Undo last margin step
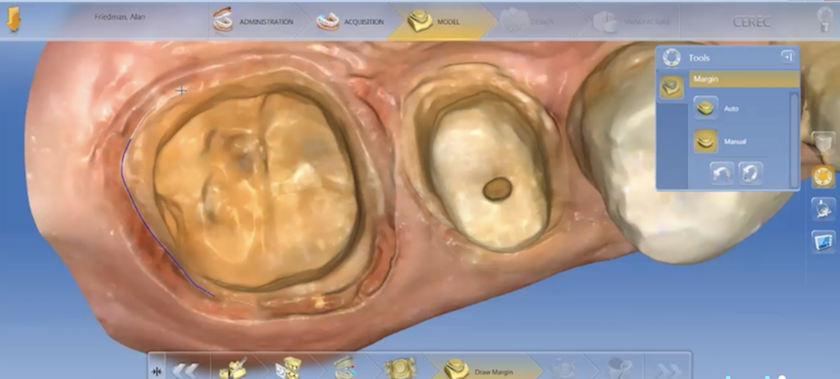 tap(721, 174)
